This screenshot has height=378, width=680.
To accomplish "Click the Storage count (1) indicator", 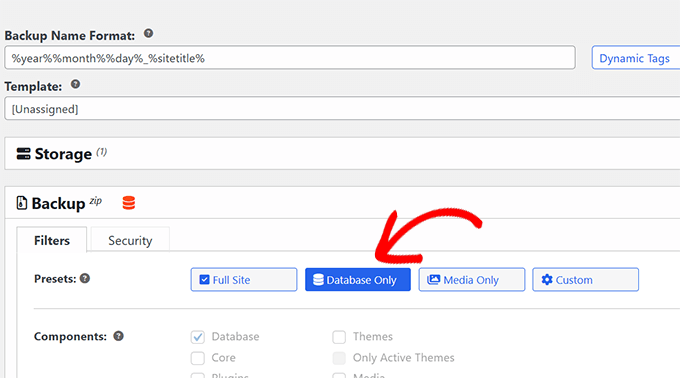I will coord(101,152).
